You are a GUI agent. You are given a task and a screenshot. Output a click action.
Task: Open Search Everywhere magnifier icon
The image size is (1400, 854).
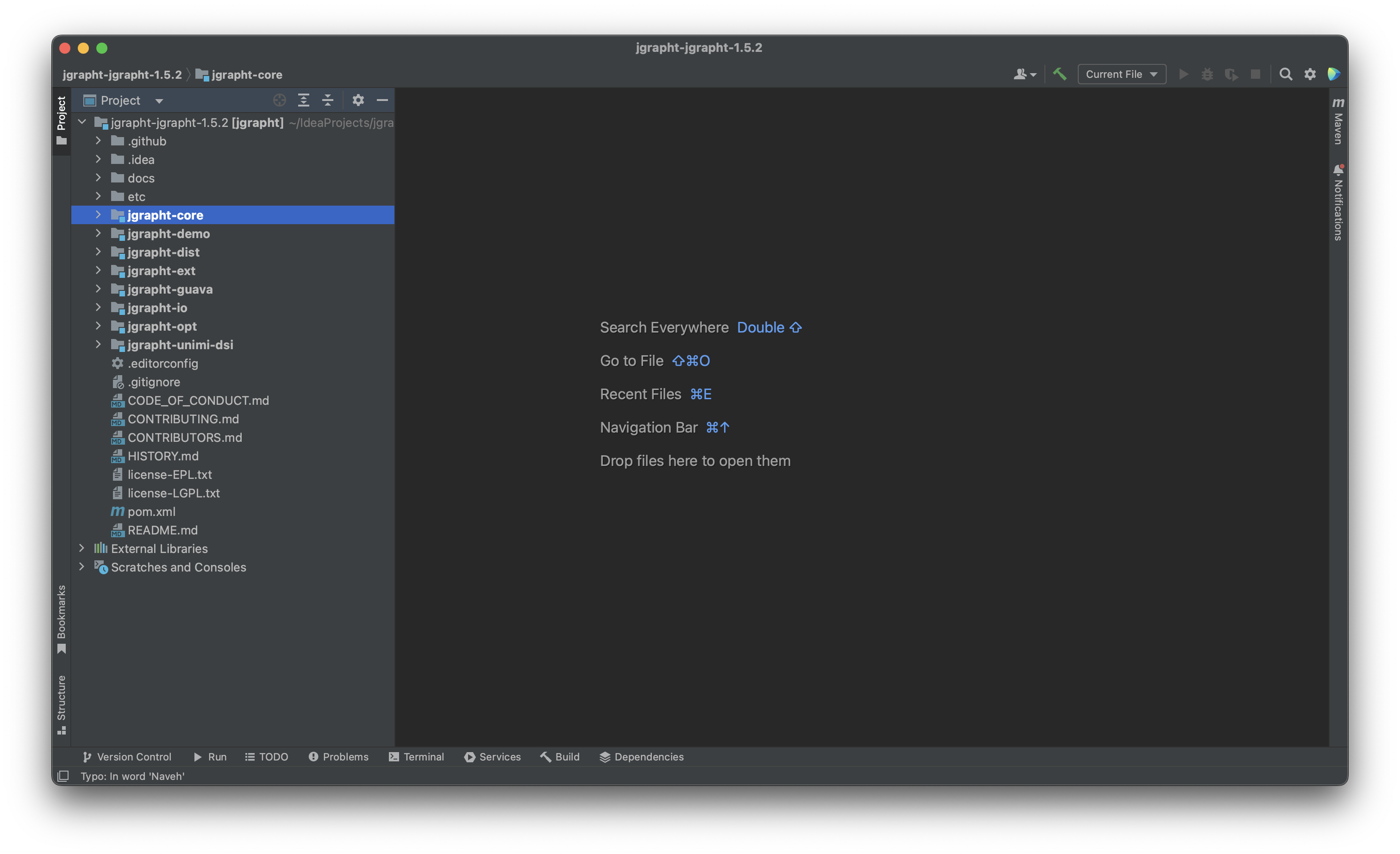pyautogui.click(x=1285, y=74)
